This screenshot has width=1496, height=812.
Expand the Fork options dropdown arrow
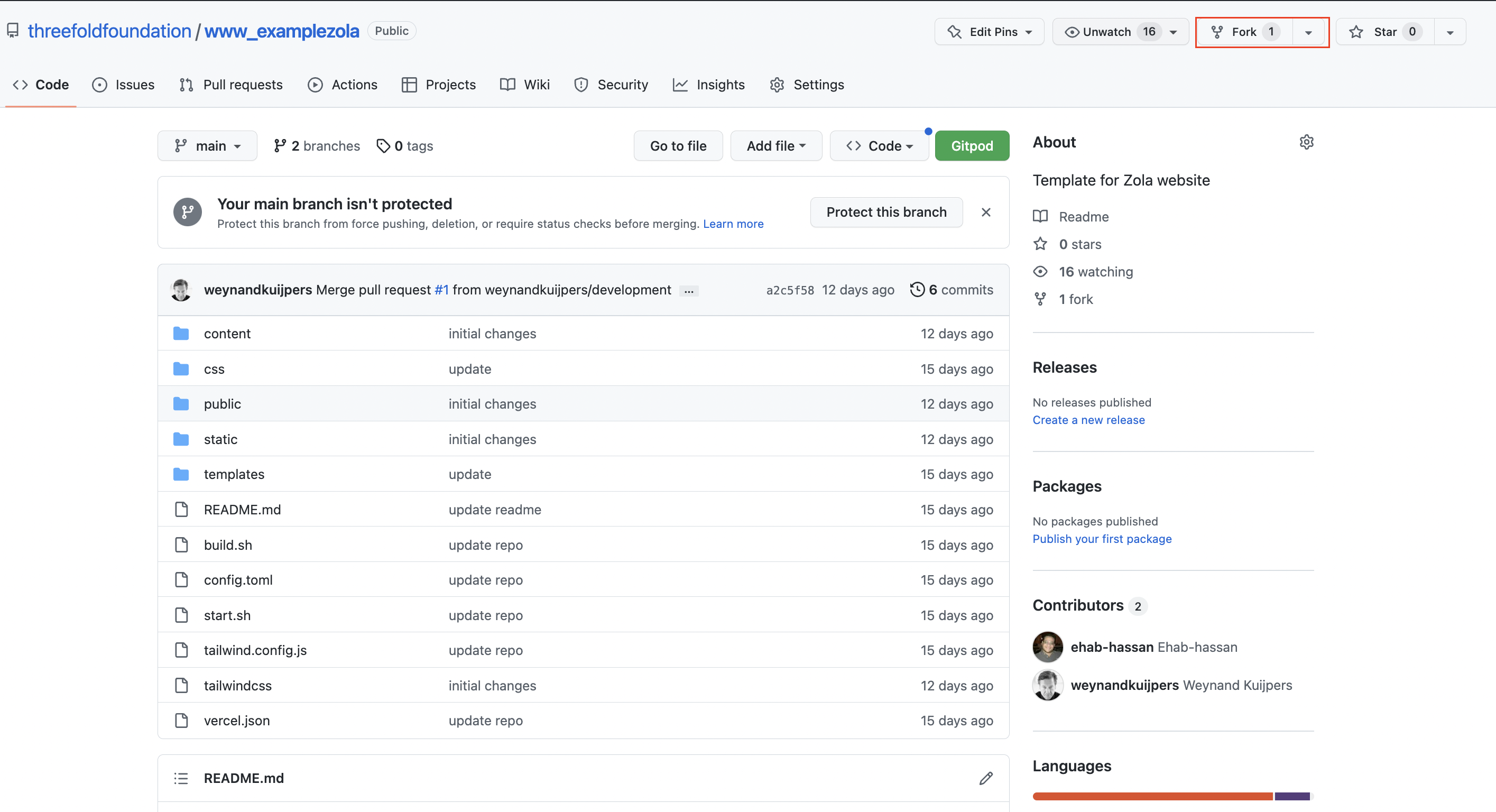[x=1308, y=33]
